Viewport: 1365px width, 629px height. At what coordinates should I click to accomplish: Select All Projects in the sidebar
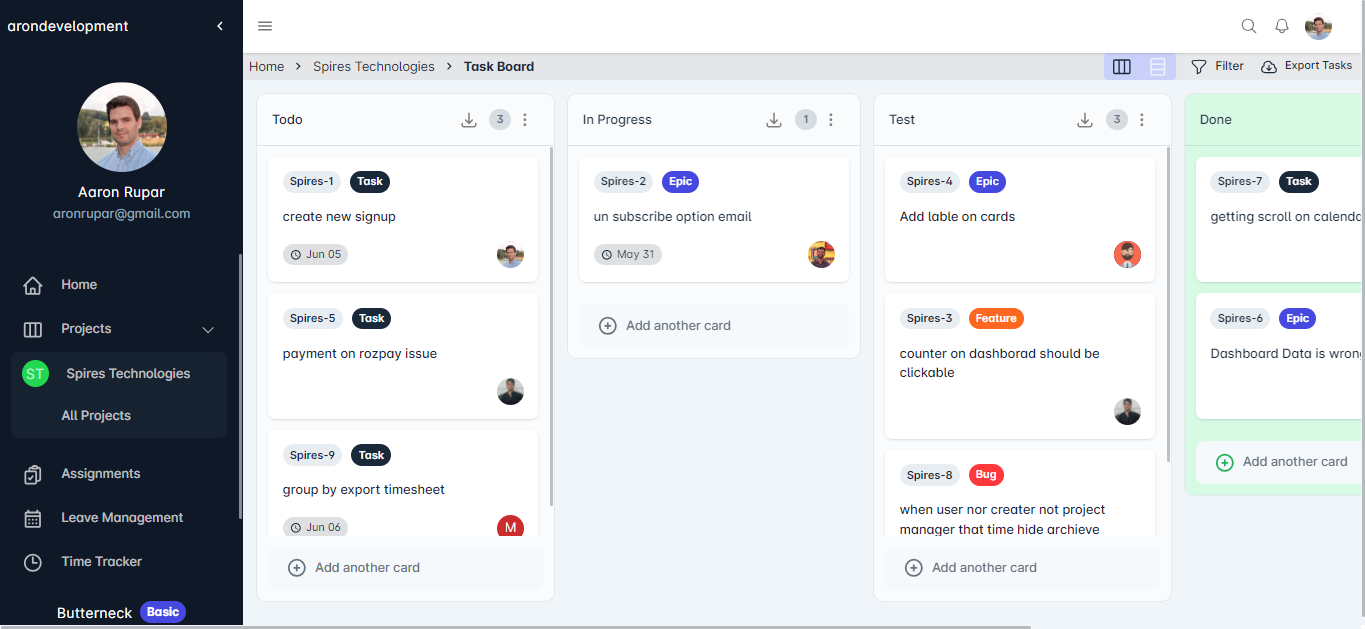point(98,415)
